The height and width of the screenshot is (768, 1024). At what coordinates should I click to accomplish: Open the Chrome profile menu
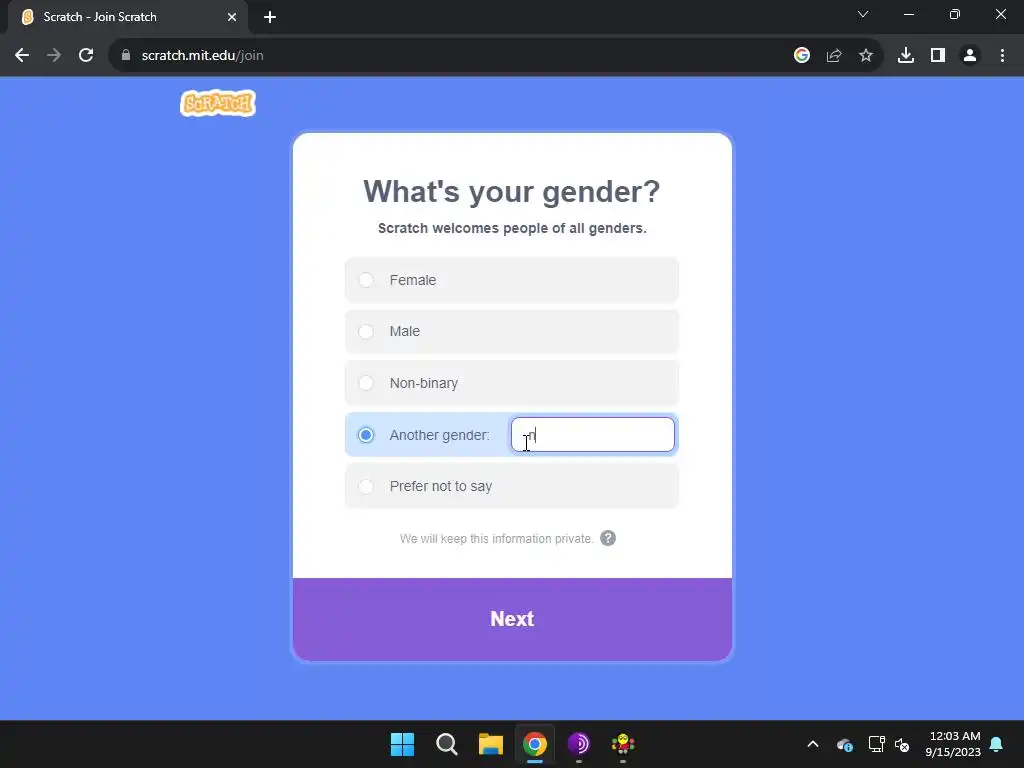pos(970,56)
